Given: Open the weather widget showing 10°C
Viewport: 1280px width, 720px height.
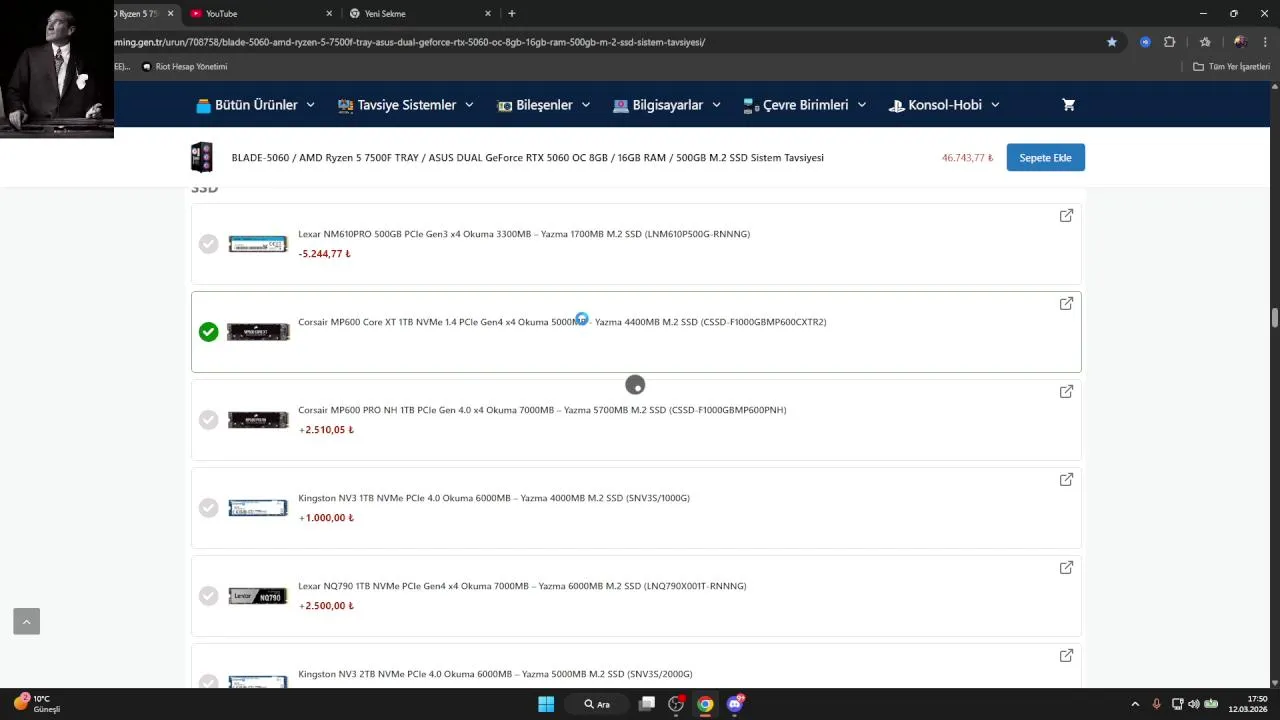Looking at the screenshot, I should coord(37,704).
